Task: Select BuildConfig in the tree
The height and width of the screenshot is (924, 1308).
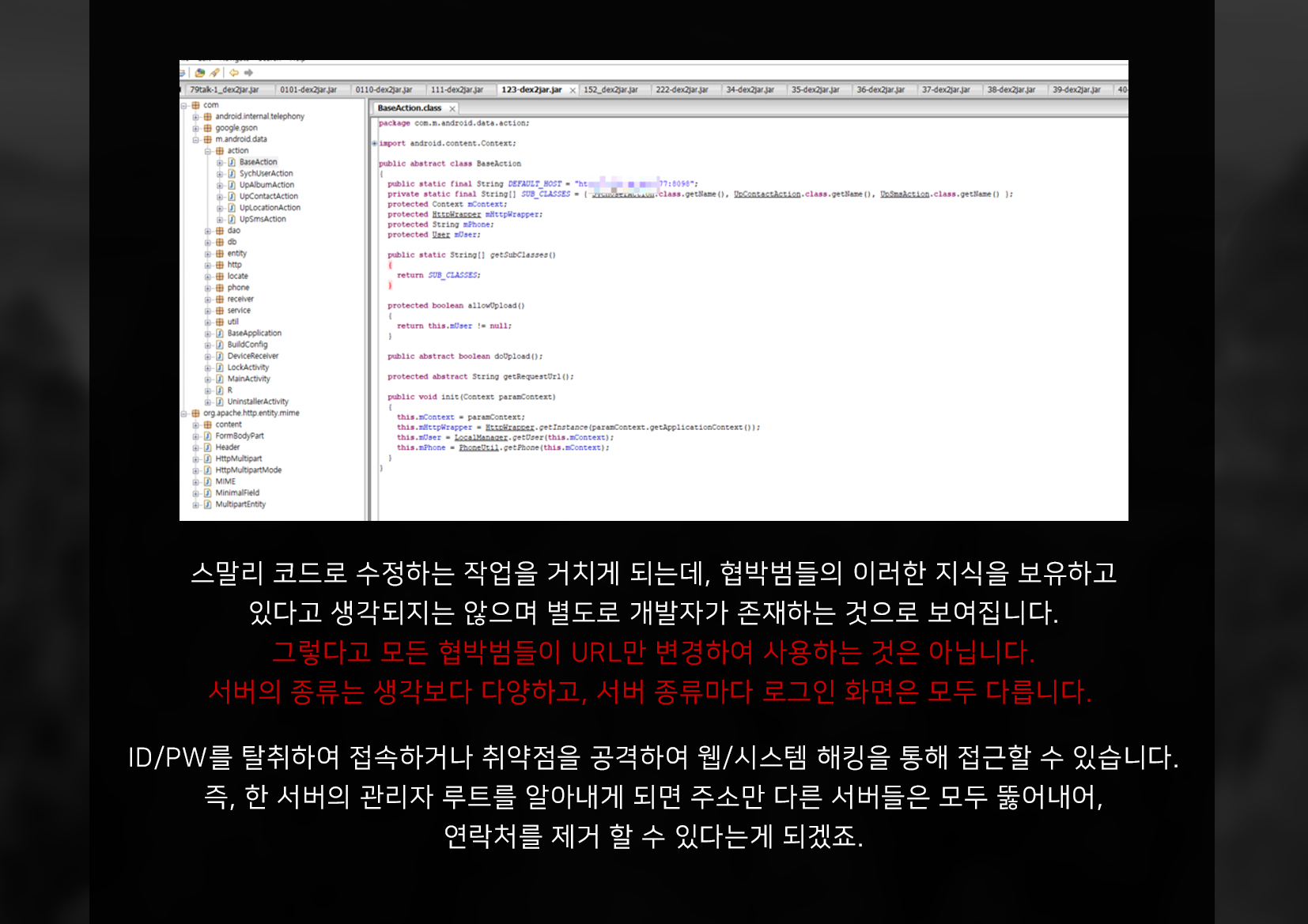Action: click(x=248, y=345)
